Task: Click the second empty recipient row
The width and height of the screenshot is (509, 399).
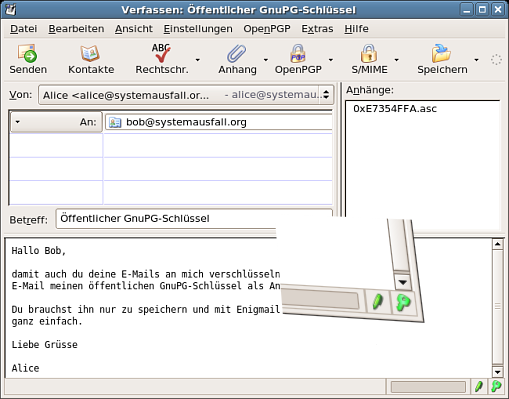Action: point(171,169)
